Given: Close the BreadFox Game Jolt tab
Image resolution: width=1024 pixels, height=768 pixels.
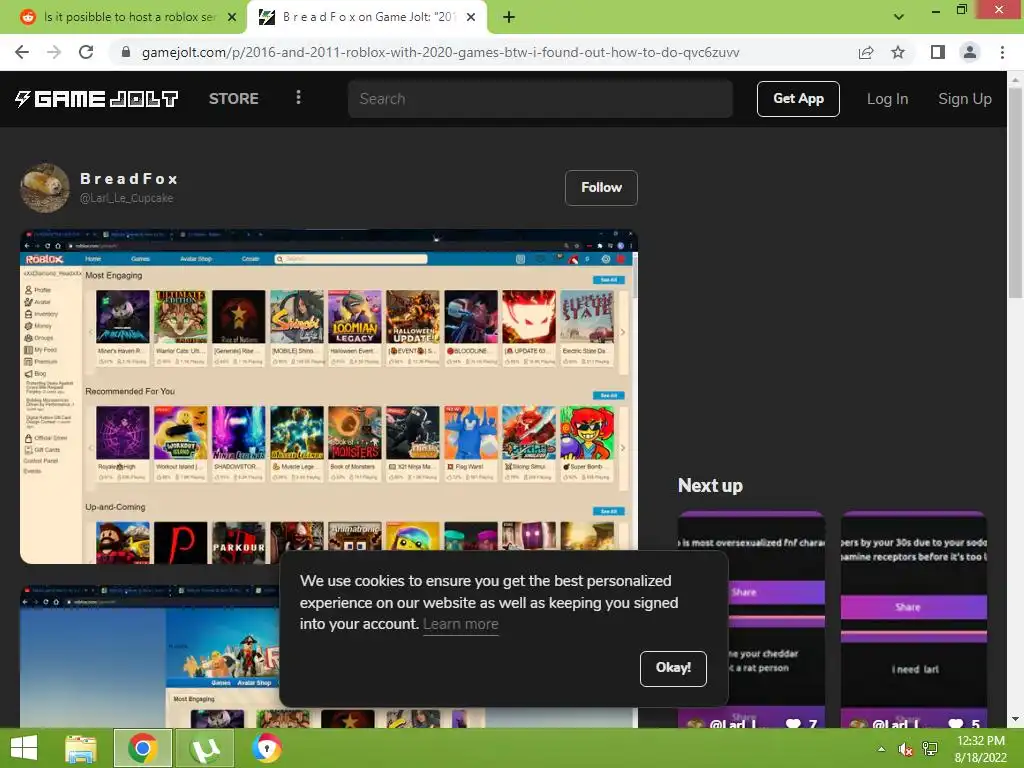Looking at the screenshot, I should [471, 17].
